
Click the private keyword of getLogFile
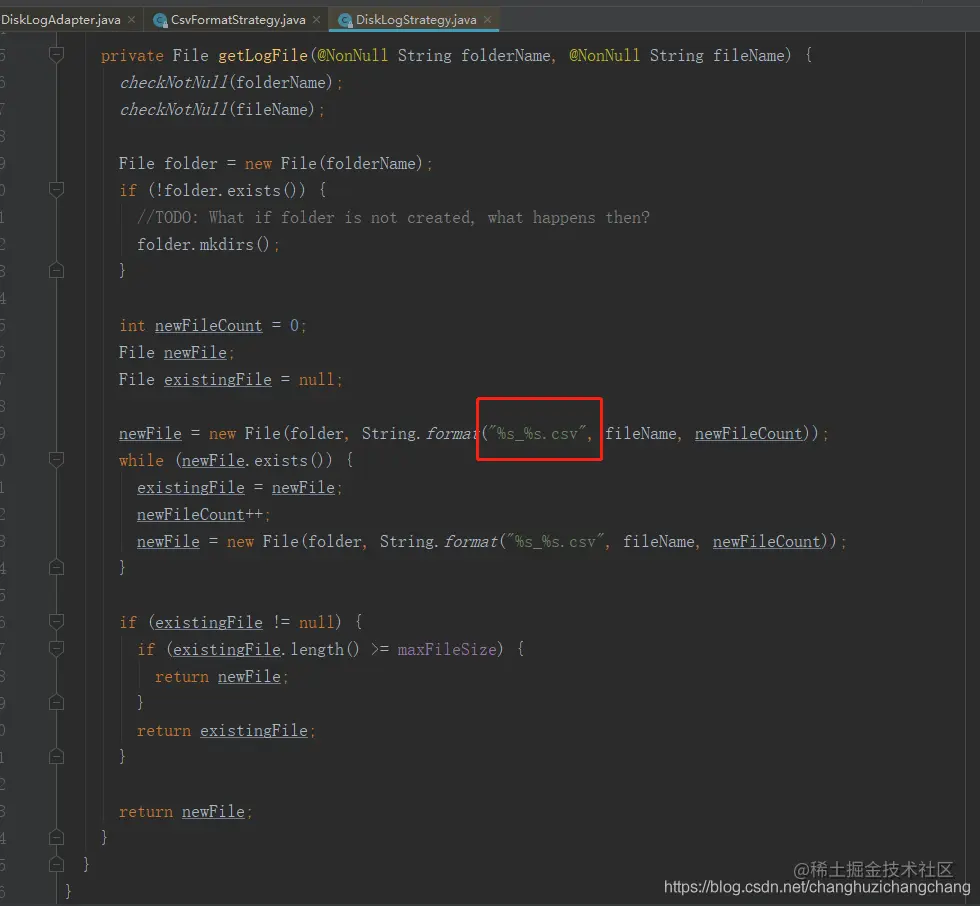pyautogui.click(x=132, y=56)
